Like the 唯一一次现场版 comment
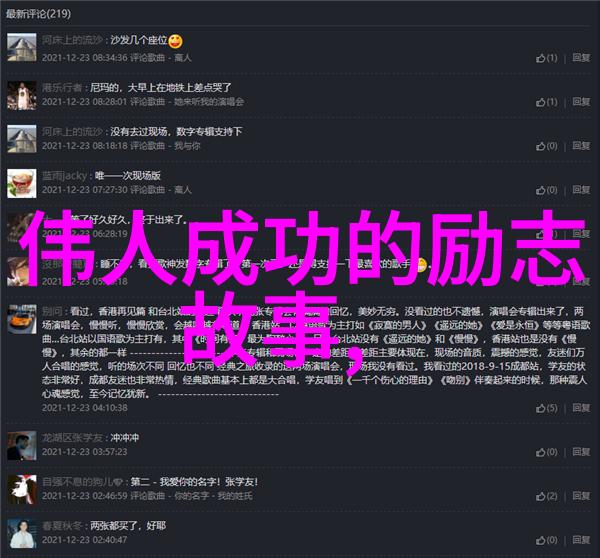Viewport: 600px width, 558px height. tap(546, 190)
